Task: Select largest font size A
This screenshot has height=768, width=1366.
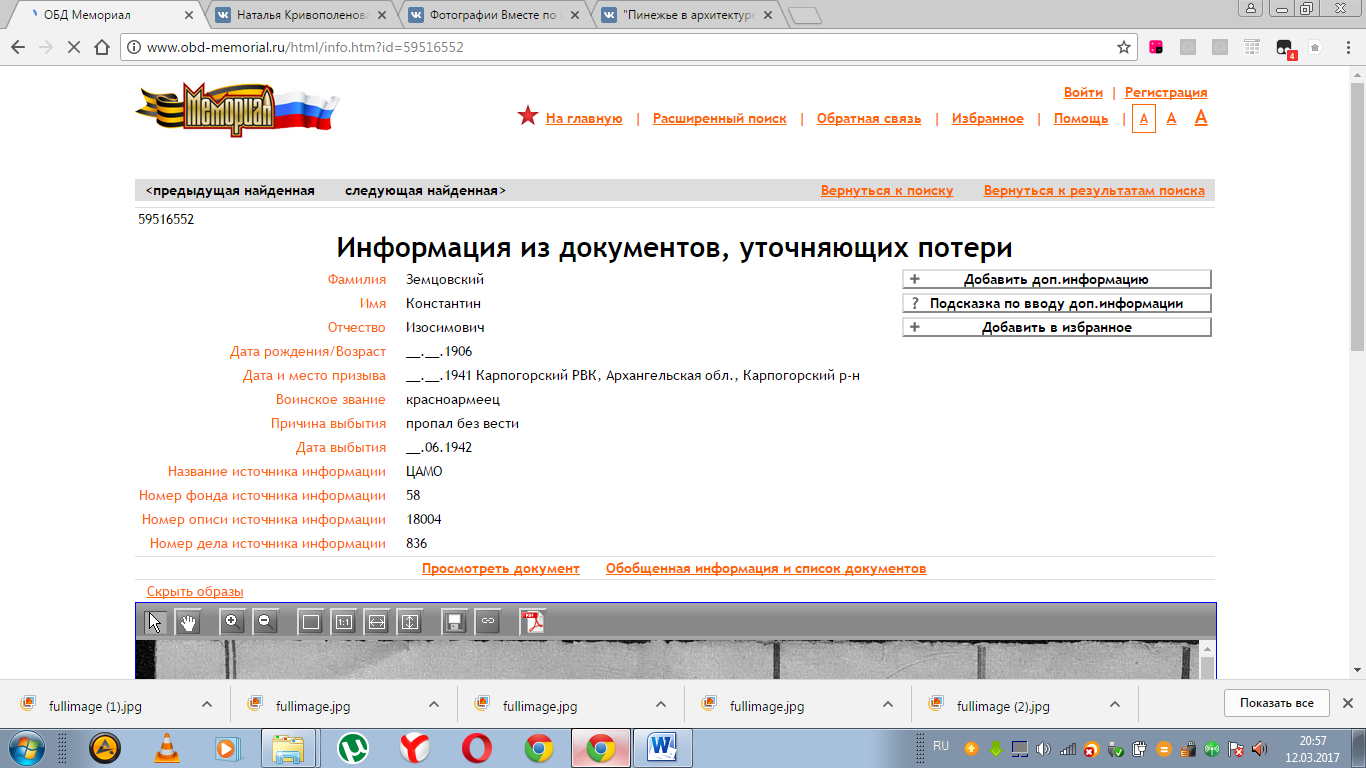Action: click(1201, 118)
